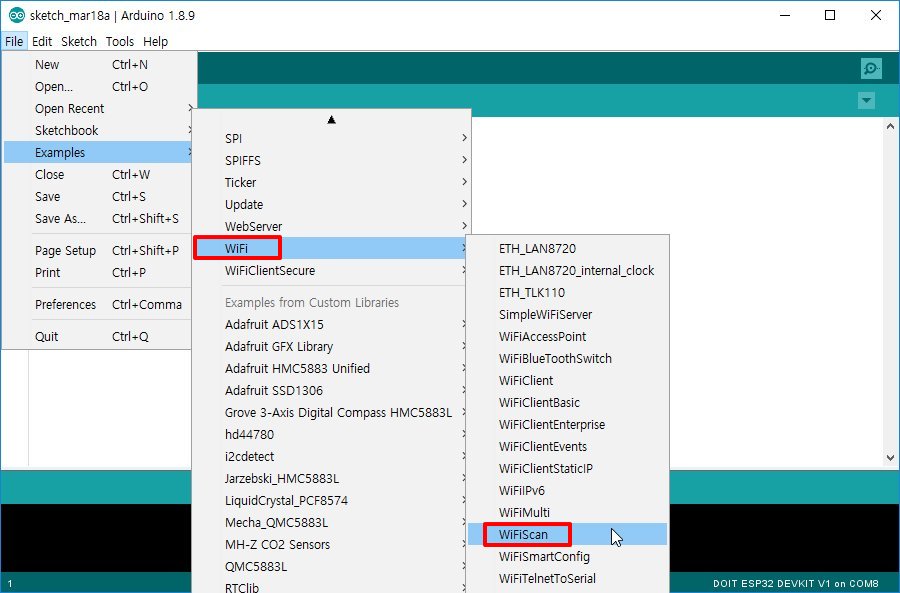Expand the Sketchbook submenu
This screenshot has width=900, height=593.
click(99, 130)
